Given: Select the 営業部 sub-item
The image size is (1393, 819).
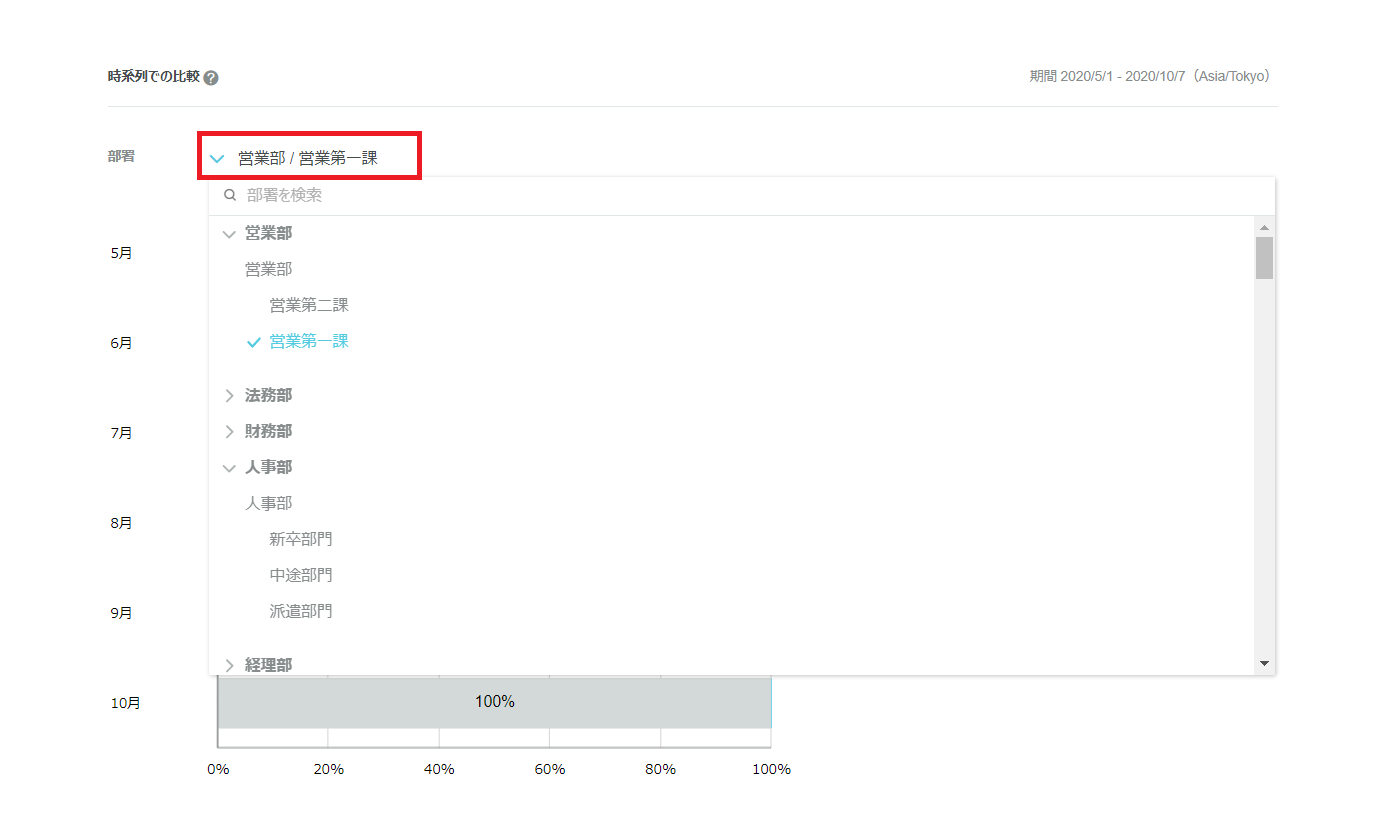Looking at the screenshot, I should [269, 270].
